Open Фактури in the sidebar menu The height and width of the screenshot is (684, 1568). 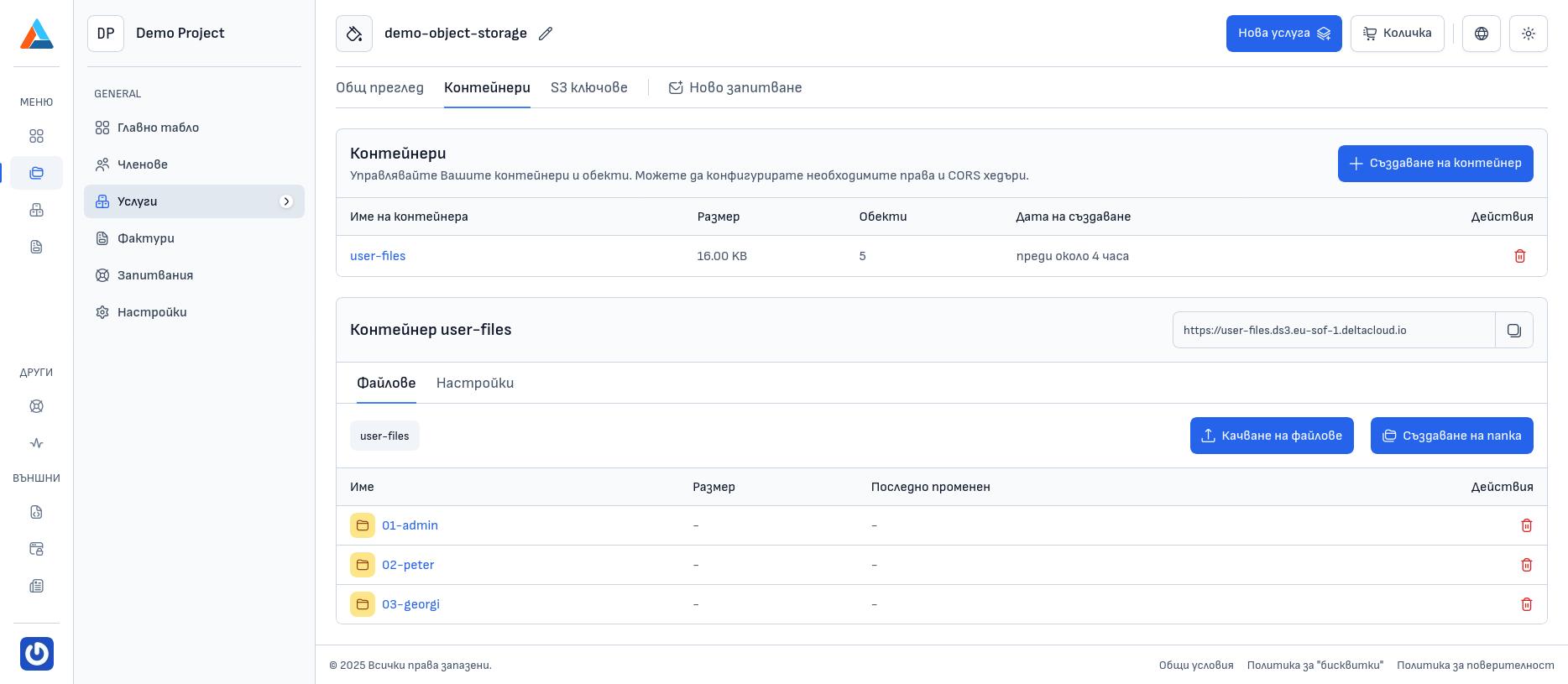coord(146,238)
